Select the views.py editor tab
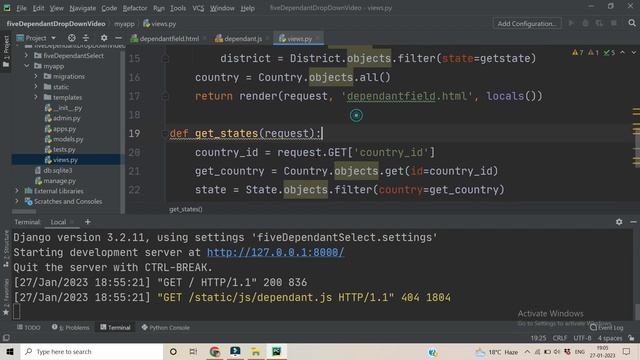This screenshot has width=640, height=360. tap(299, 39)
